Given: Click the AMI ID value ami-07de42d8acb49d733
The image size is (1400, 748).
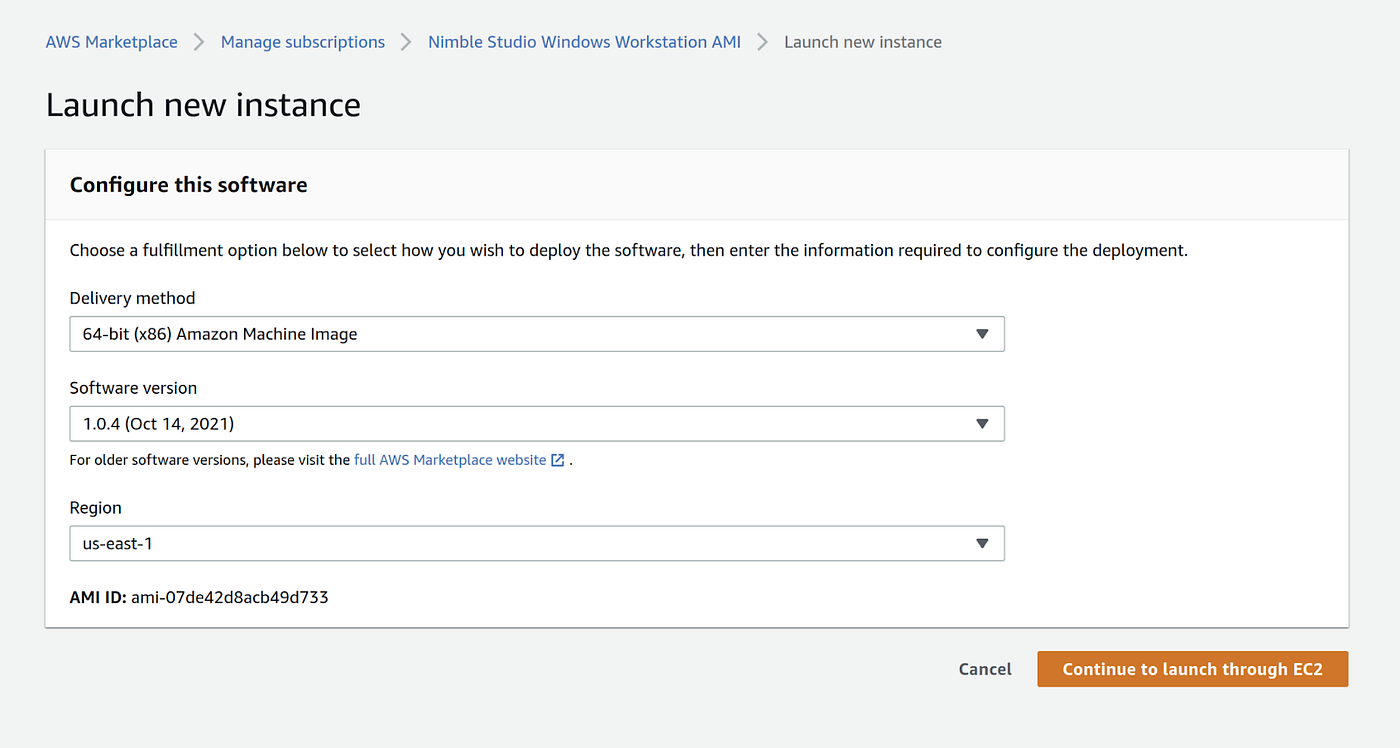Looking at the screenshot, I should coord(230,597).
